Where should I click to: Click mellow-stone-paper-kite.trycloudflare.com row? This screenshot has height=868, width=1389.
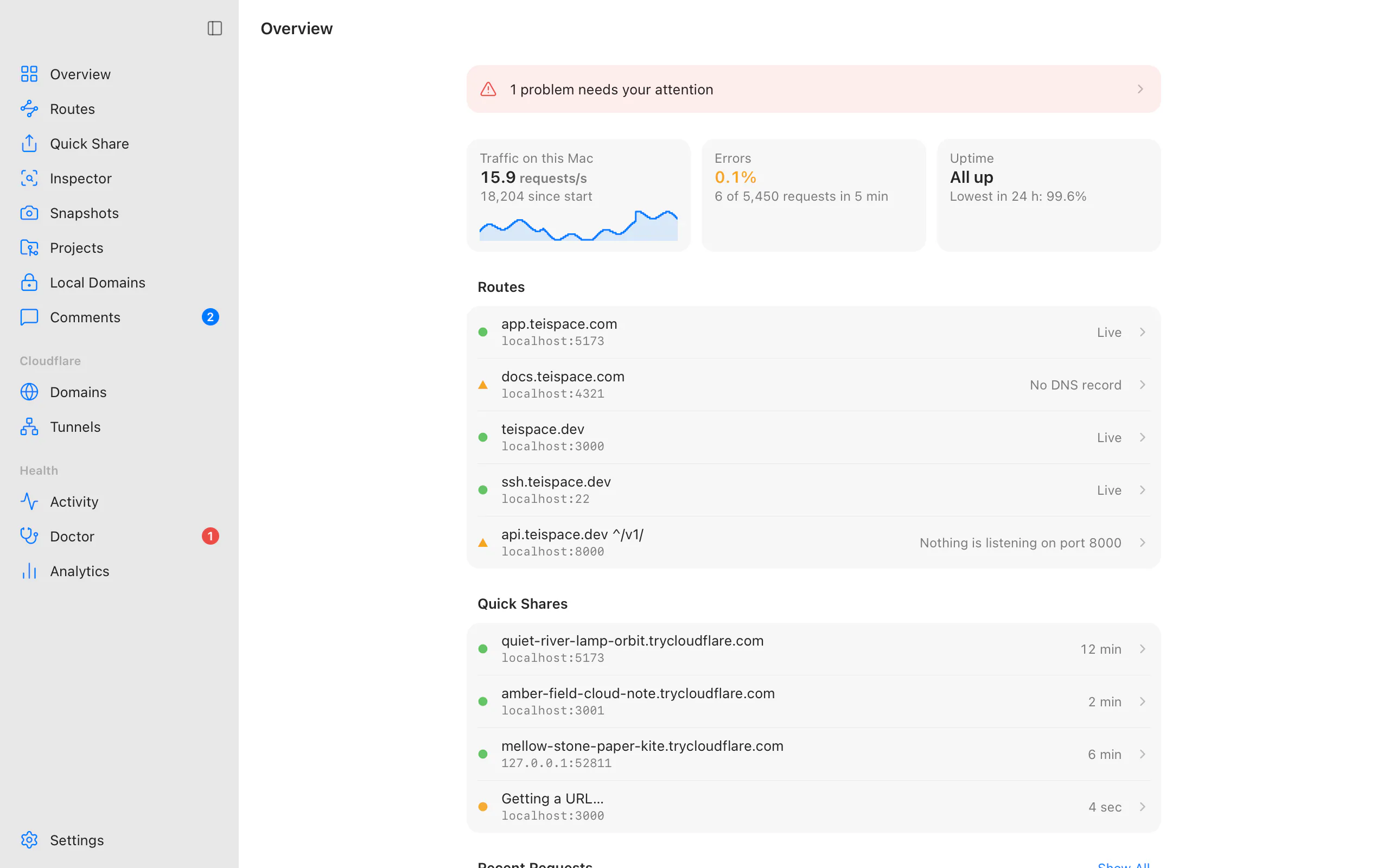pos(813,754)
